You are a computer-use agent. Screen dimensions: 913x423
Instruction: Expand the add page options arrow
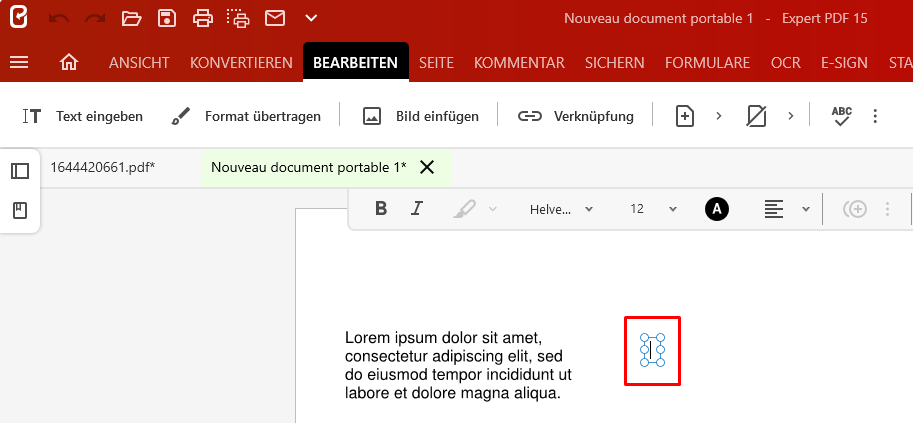(x=719, y=116)
